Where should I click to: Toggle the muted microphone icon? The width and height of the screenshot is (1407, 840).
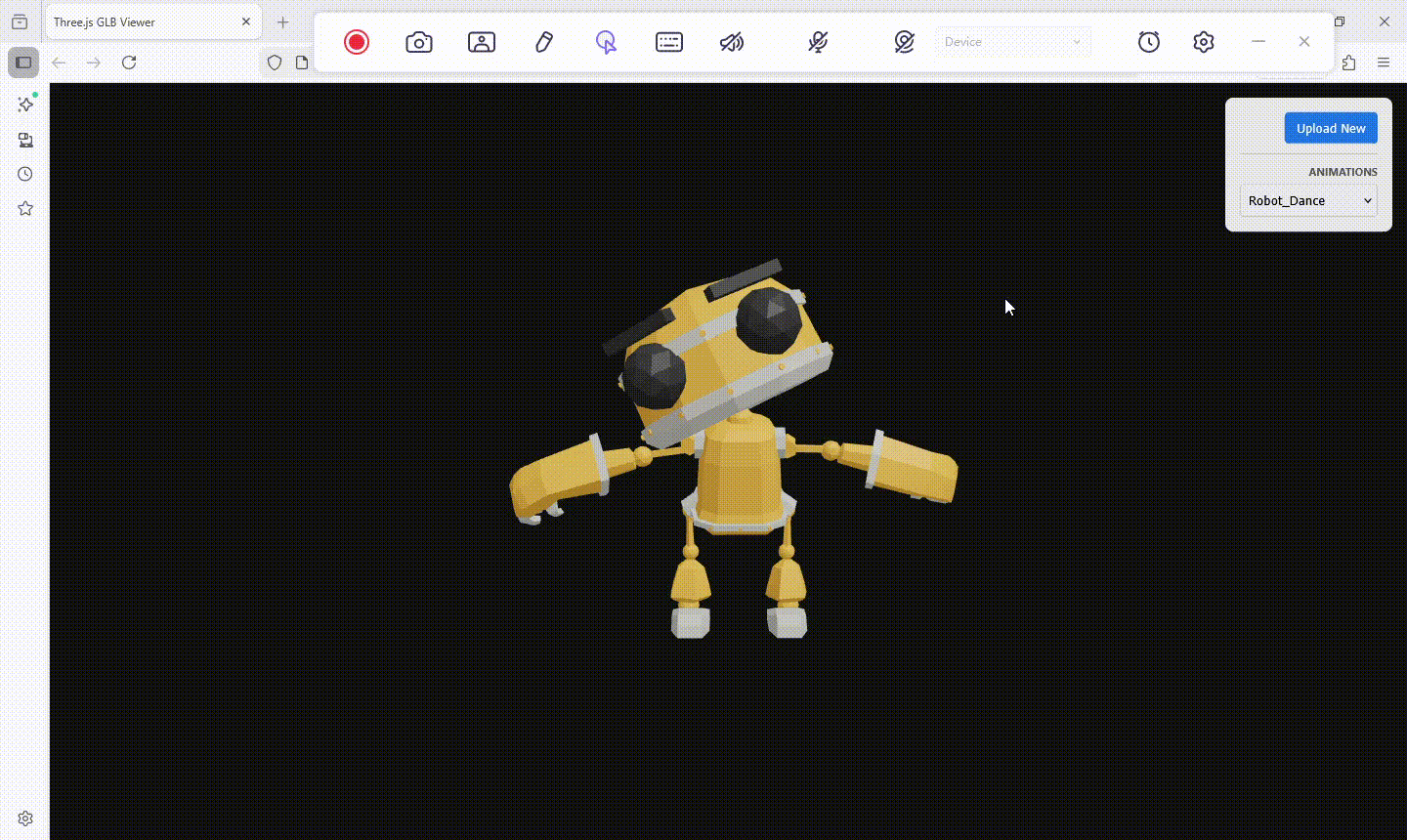tap(819, 42)
